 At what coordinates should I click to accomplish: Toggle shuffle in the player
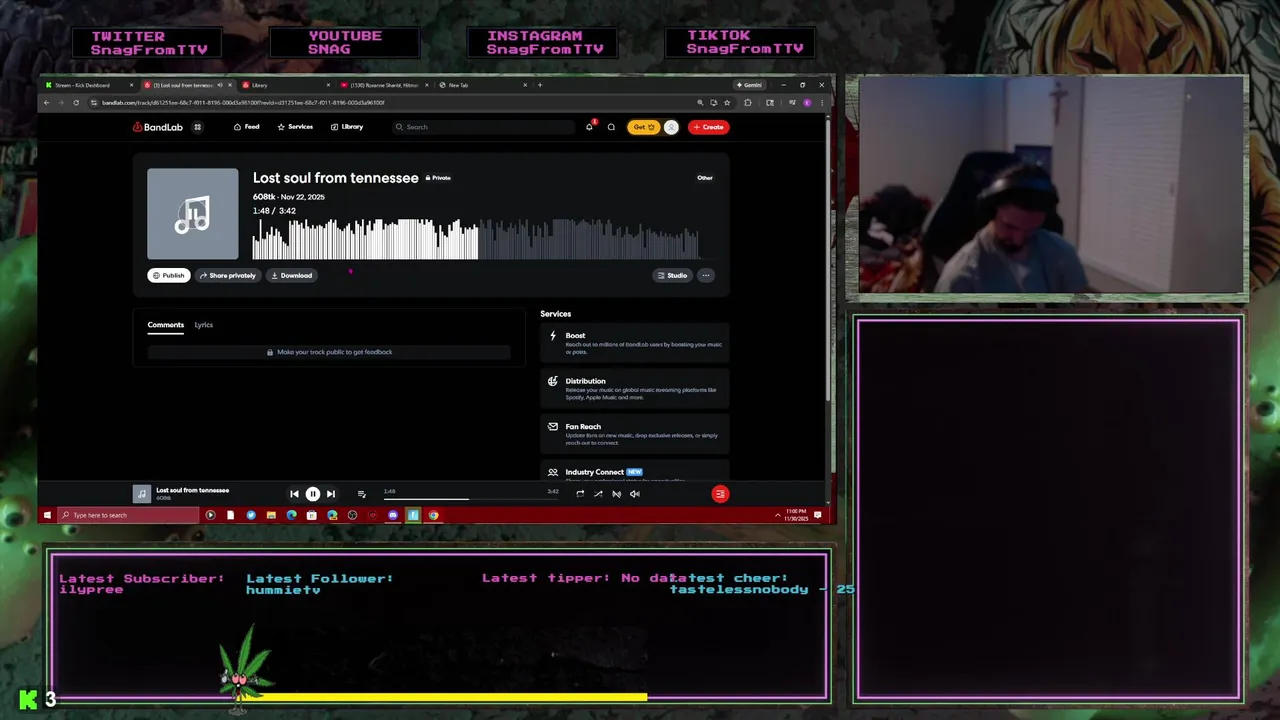pos(598,494)
